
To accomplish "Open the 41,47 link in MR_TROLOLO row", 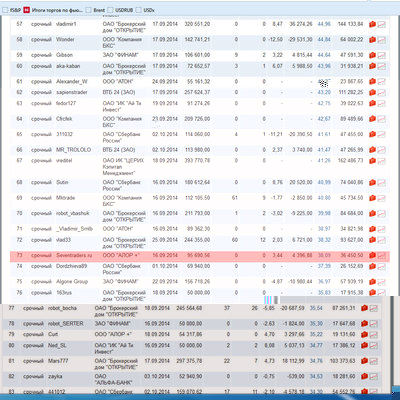I will 324,150.
